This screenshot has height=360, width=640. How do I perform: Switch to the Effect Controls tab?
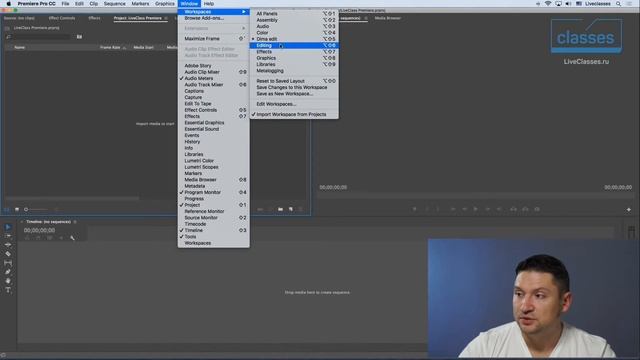pos(62,18)
